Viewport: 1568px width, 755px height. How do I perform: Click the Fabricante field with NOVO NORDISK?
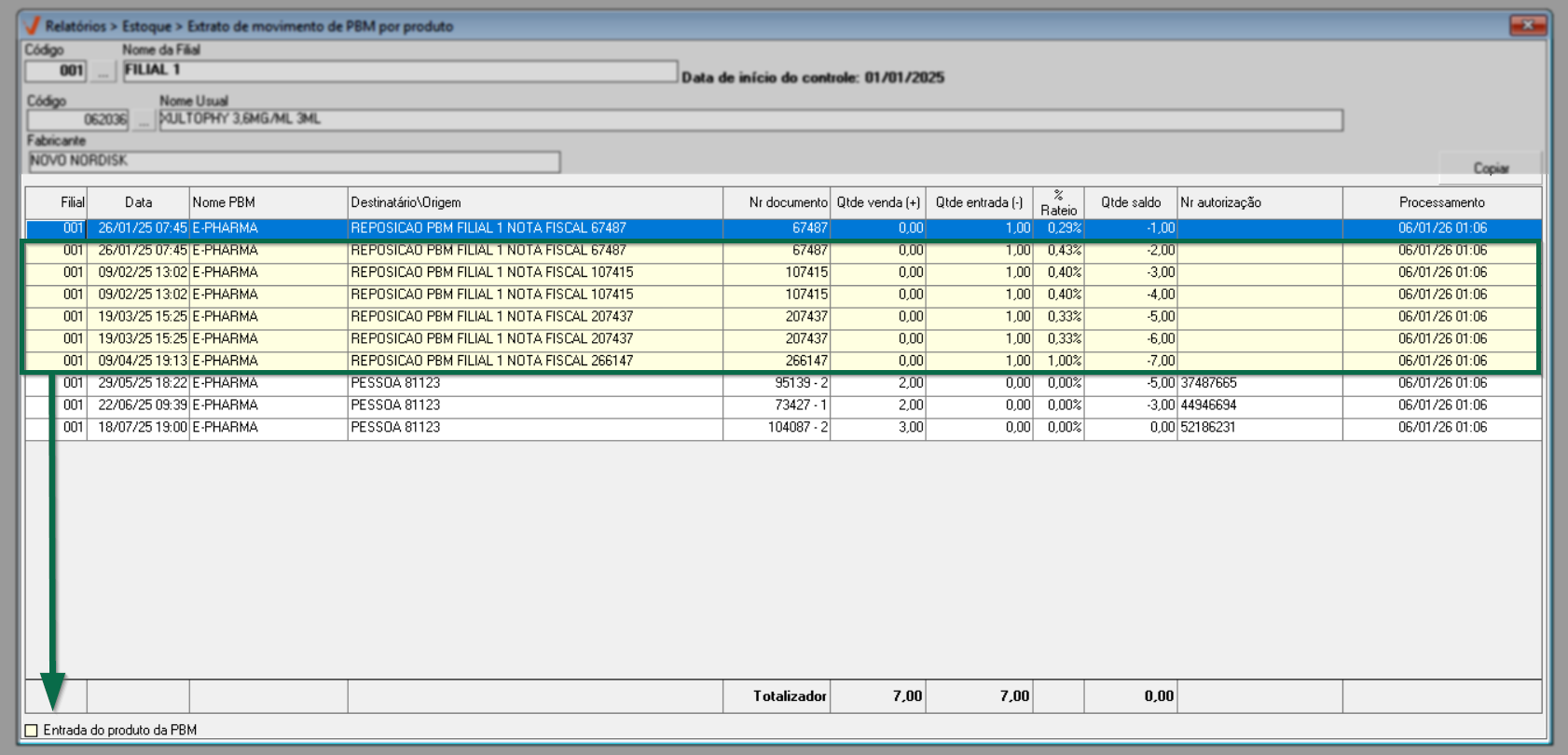(x=293, y=161)
